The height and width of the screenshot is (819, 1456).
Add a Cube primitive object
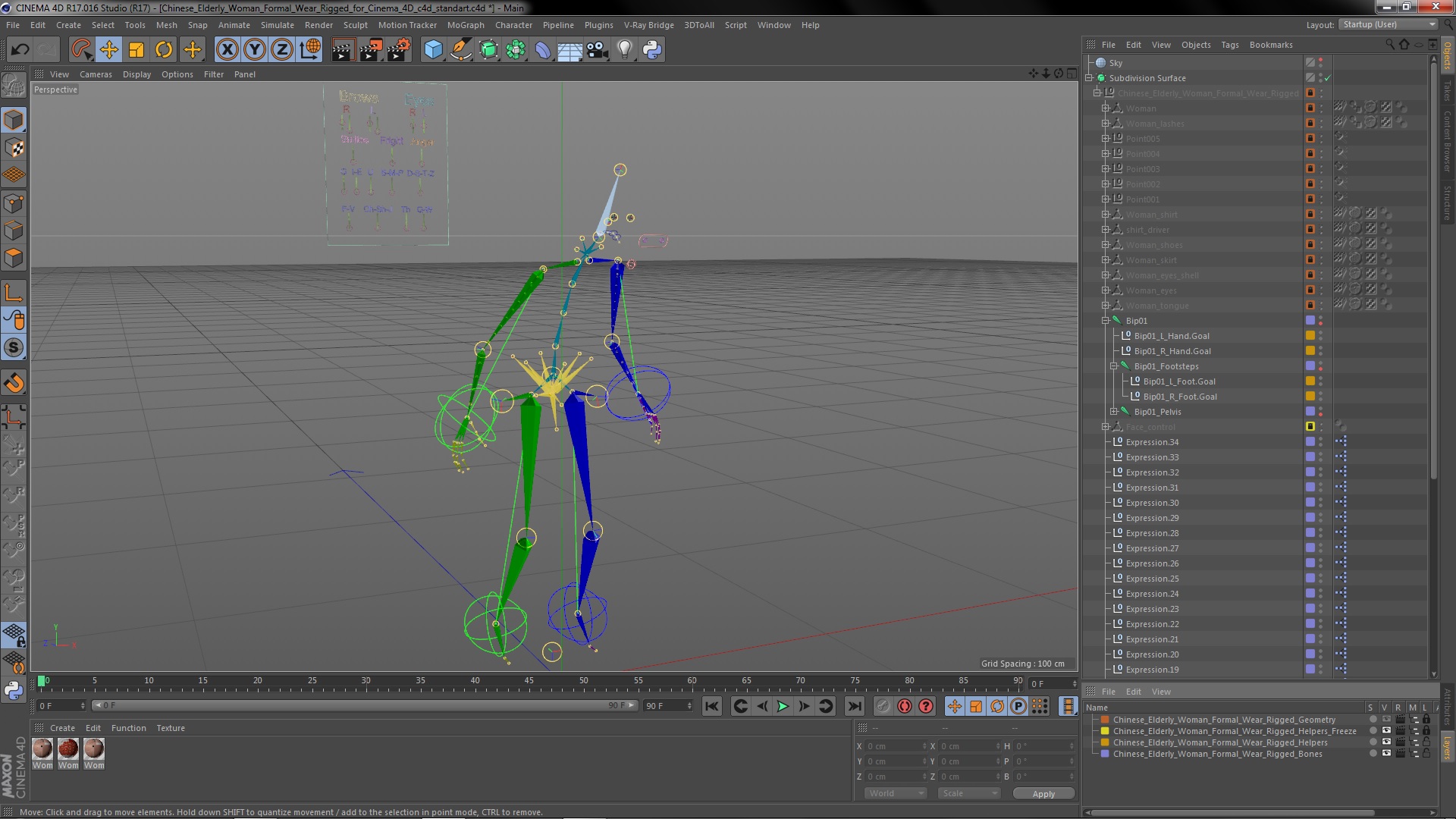pos(433,50)
